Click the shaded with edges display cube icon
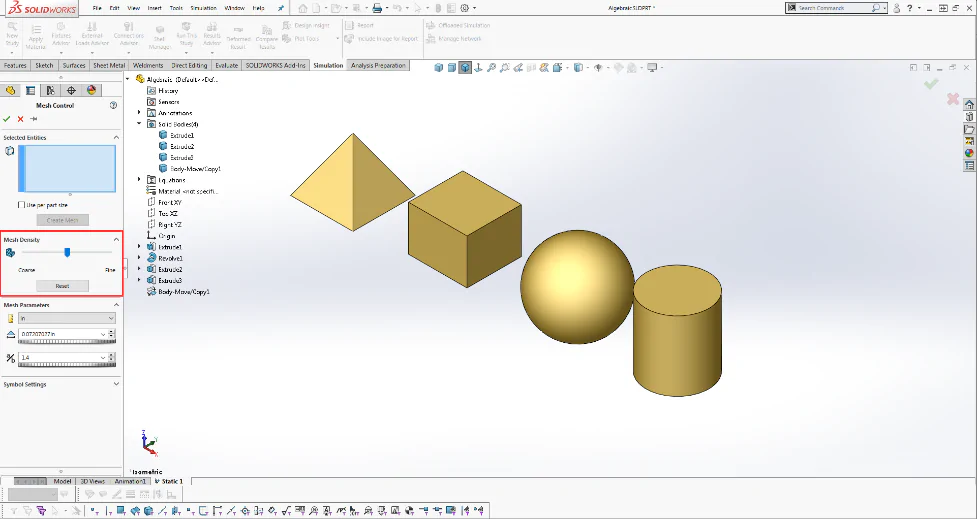 [x=465, y=67]
